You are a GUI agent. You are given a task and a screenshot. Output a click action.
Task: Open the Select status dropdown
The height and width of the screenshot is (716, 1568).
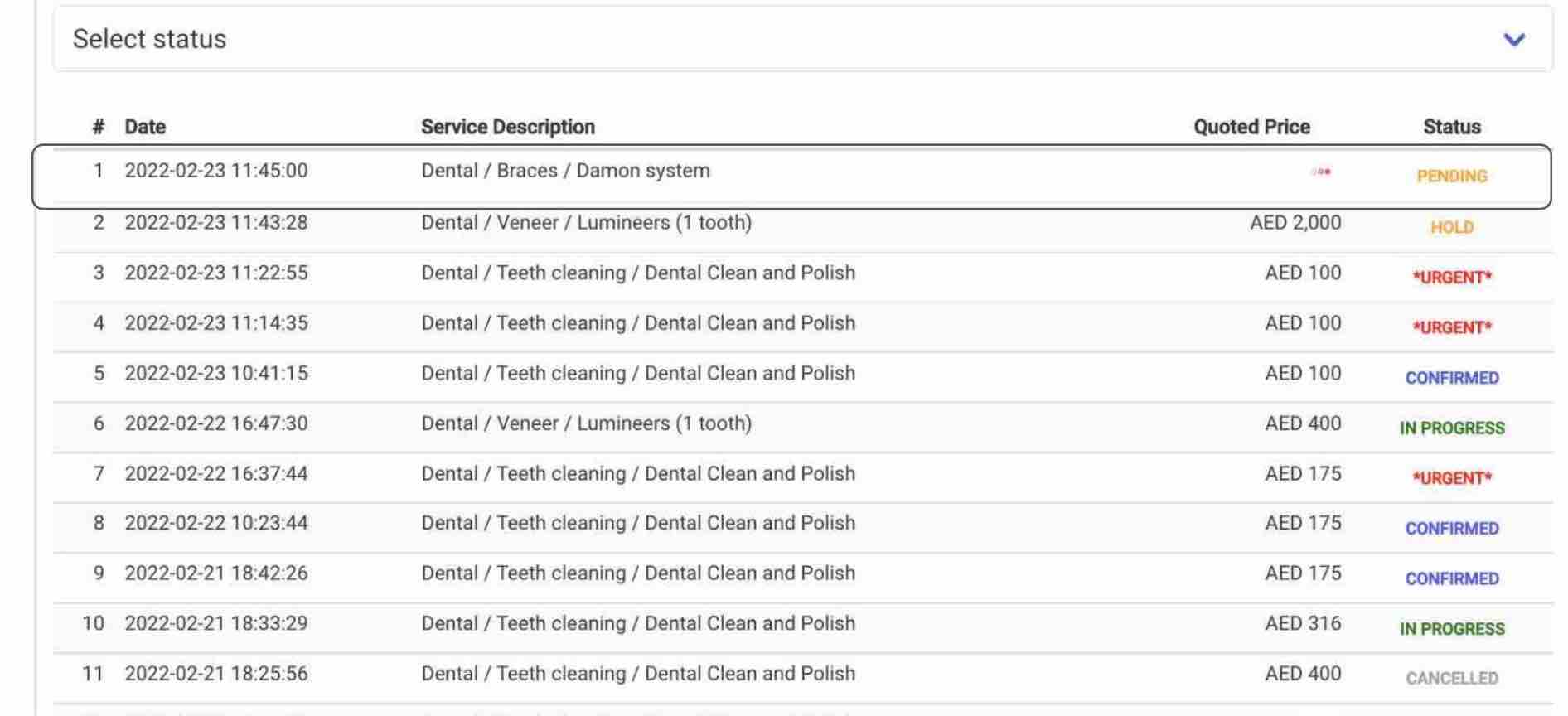click(802, 39)
